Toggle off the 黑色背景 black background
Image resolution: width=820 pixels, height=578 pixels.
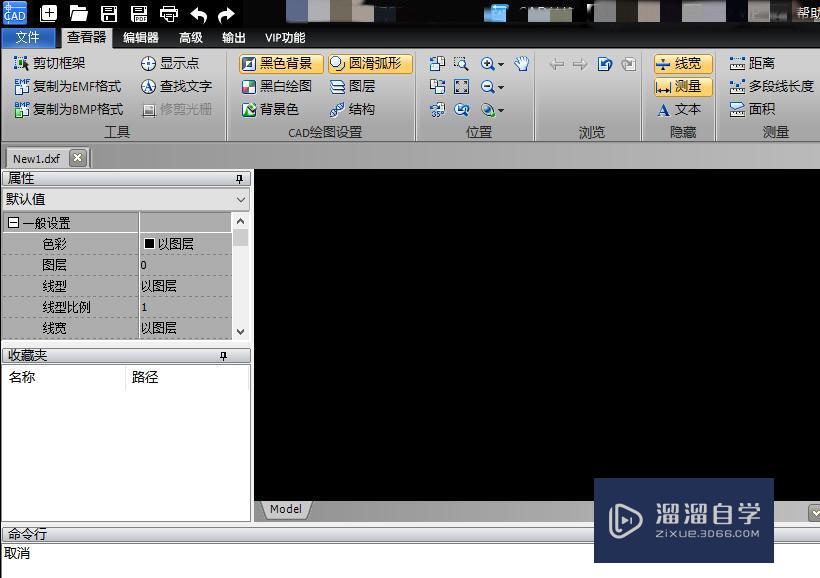(278, 62)
